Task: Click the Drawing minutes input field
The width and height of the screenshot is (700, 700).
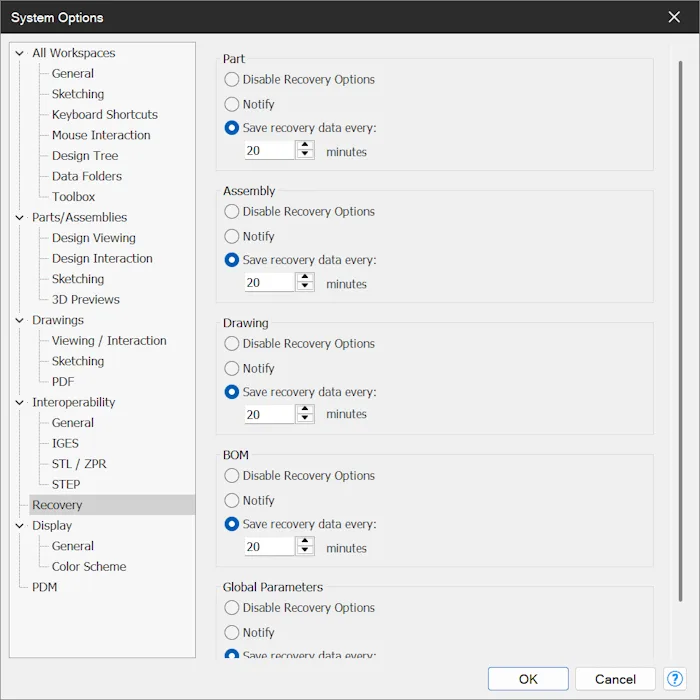Action: [x=270, y=414]
